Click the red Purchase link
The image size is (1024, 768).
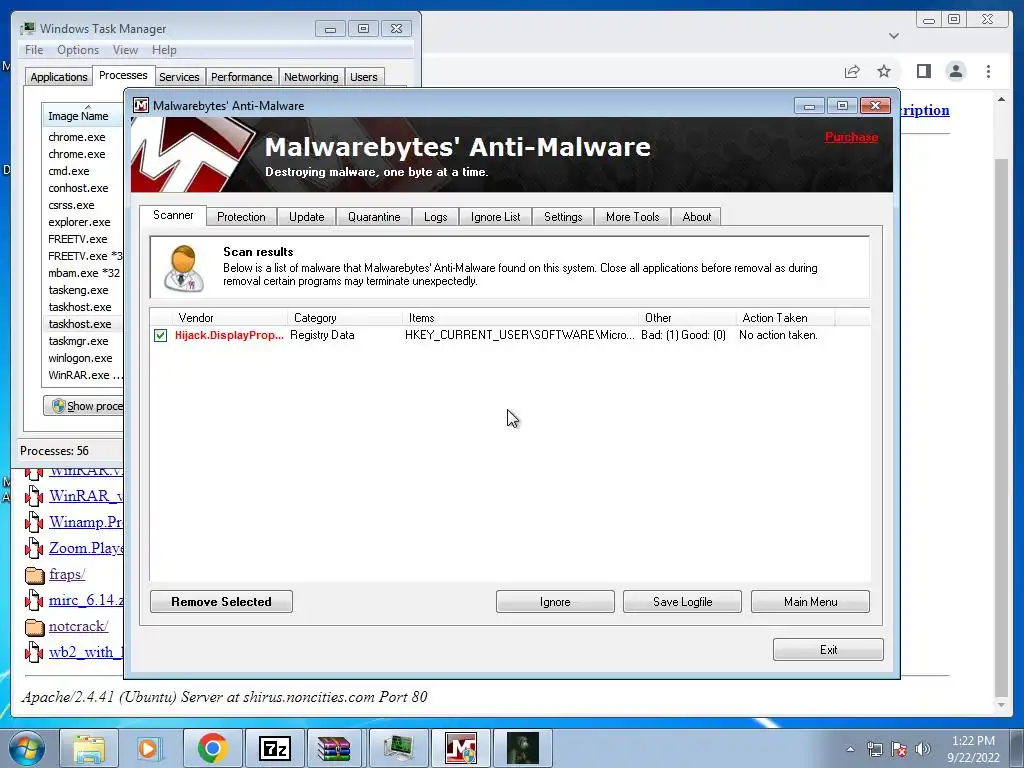851,137
